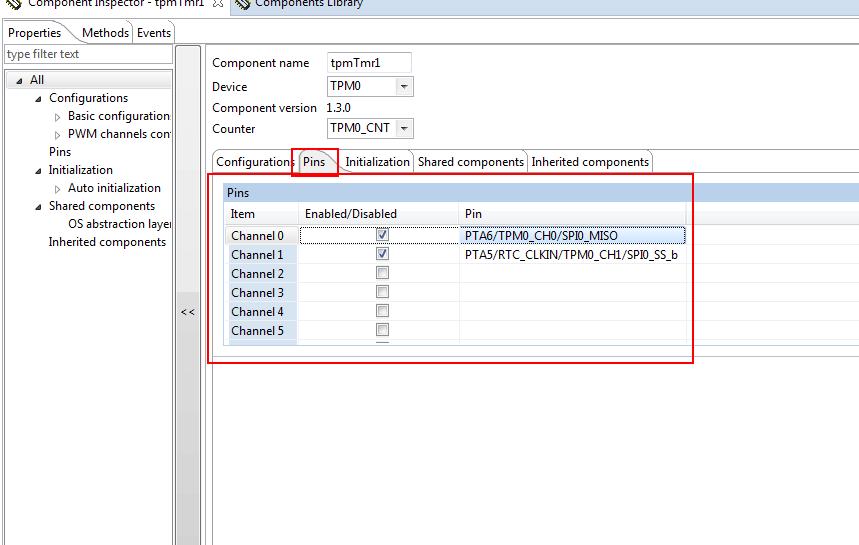This screenshot has width=859, height=545.
Task: Disable the Channel 0 checkbox
Action: [x=382, y=235]
